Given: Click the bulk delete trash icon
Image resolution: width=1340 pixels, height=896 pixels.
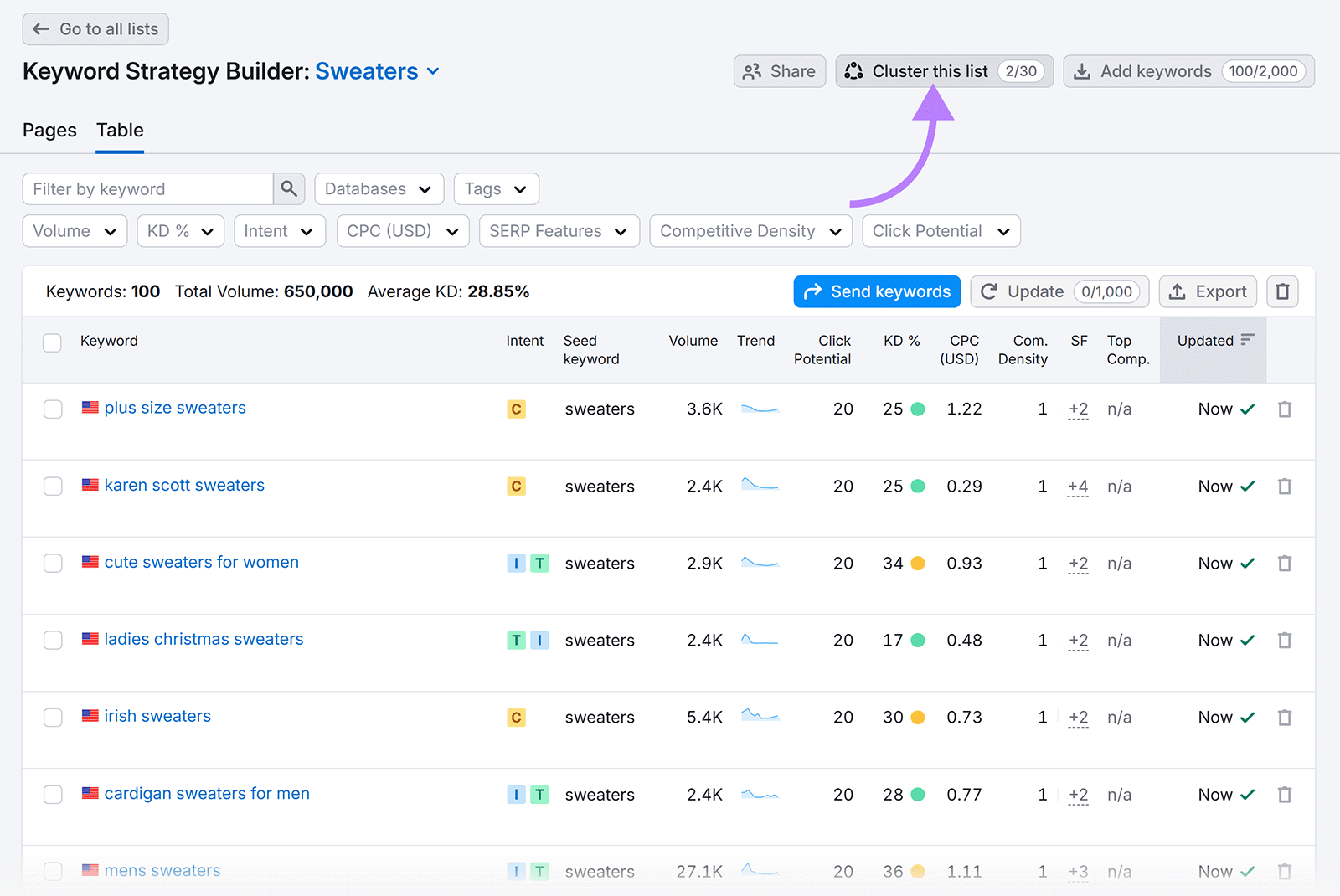Looking at the screenshot, I should click(x=1282, y=291).
